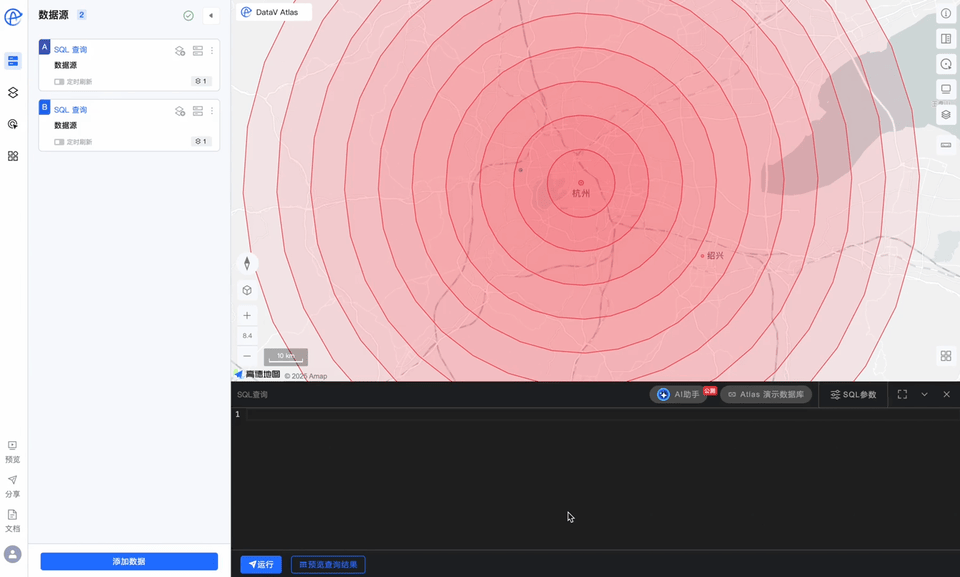Open SQL 查询 title of source A
Screen dimensions: 960x577
click(x=70, y=50)
